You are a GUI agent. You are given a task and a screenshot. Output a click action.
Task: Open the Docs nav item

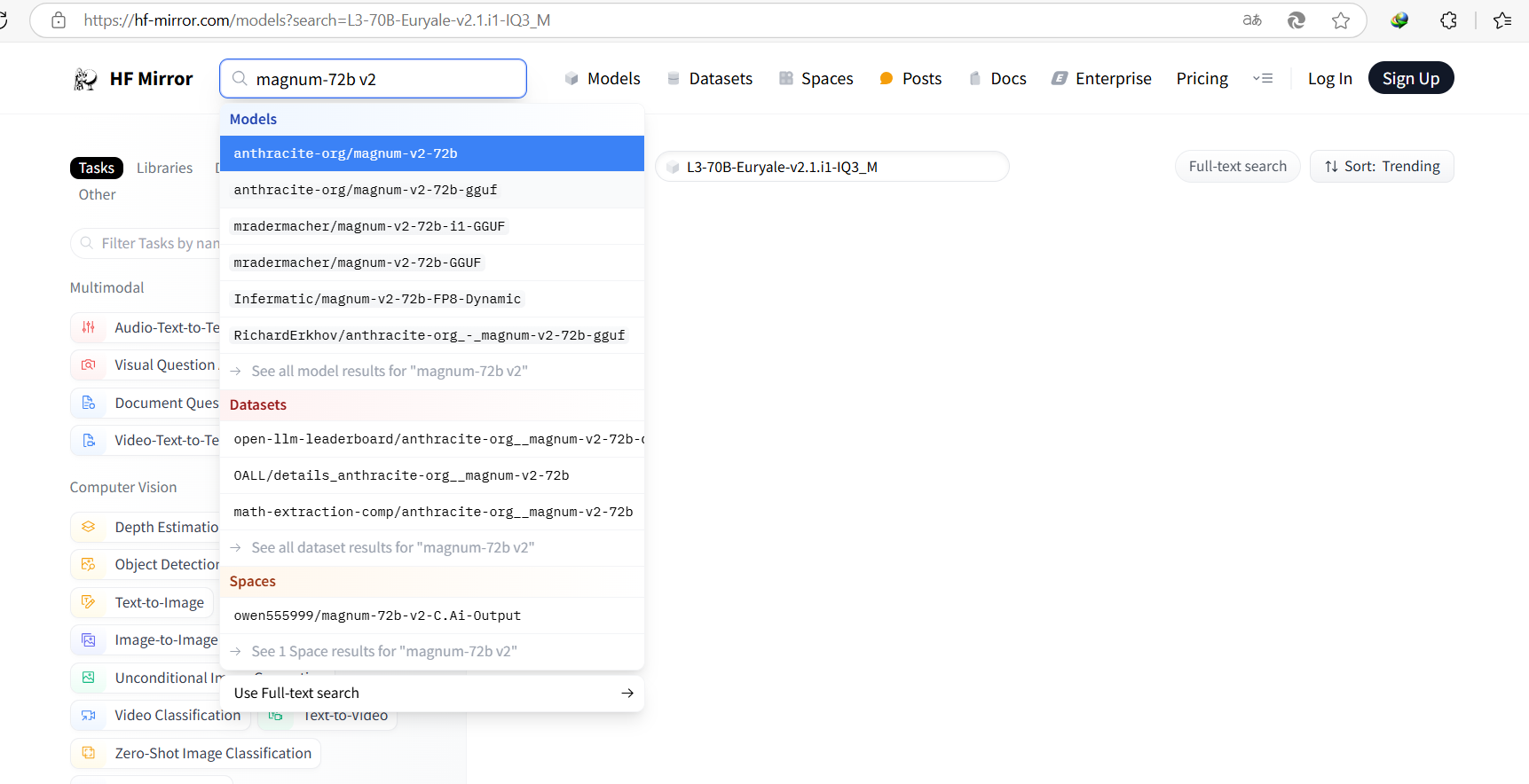(997, 79)
